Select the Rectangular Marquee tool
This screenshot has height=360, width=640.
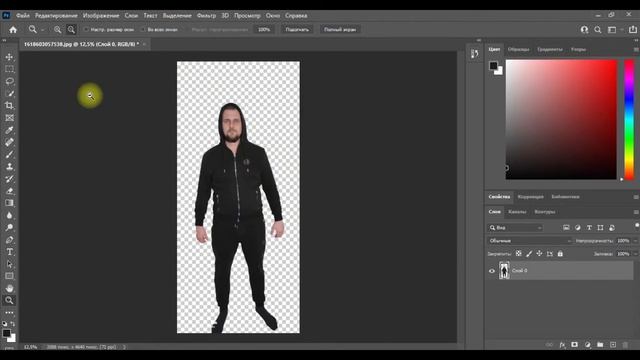point(9,69)
